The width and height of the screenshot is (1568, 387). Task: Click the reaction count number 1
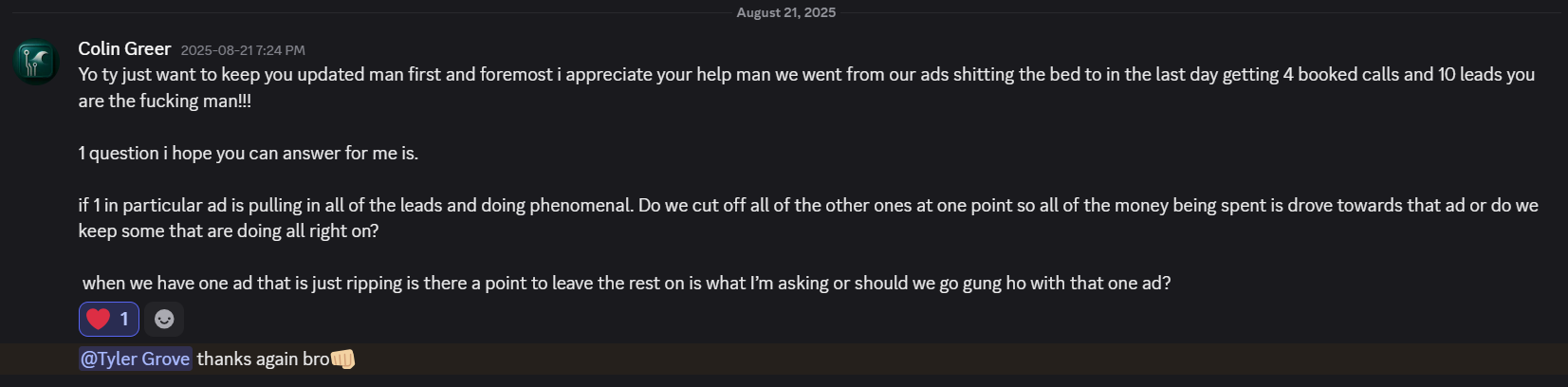coord(124,319)
